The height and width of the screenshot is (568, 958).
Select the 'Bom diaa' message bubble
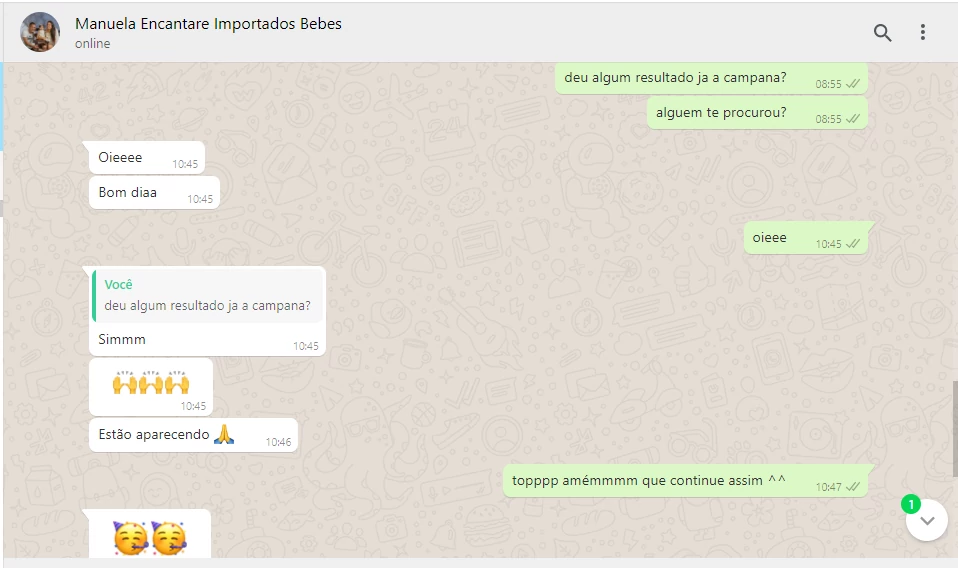(x=154, y=192)
